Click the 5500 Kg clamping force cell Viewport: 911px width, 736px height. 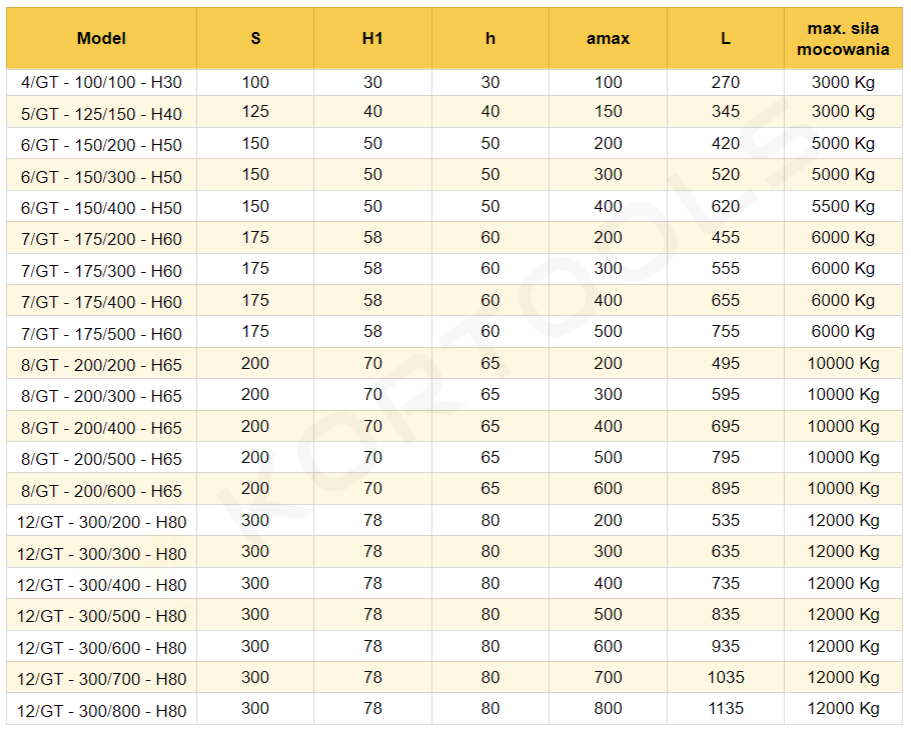click(845, 206)
